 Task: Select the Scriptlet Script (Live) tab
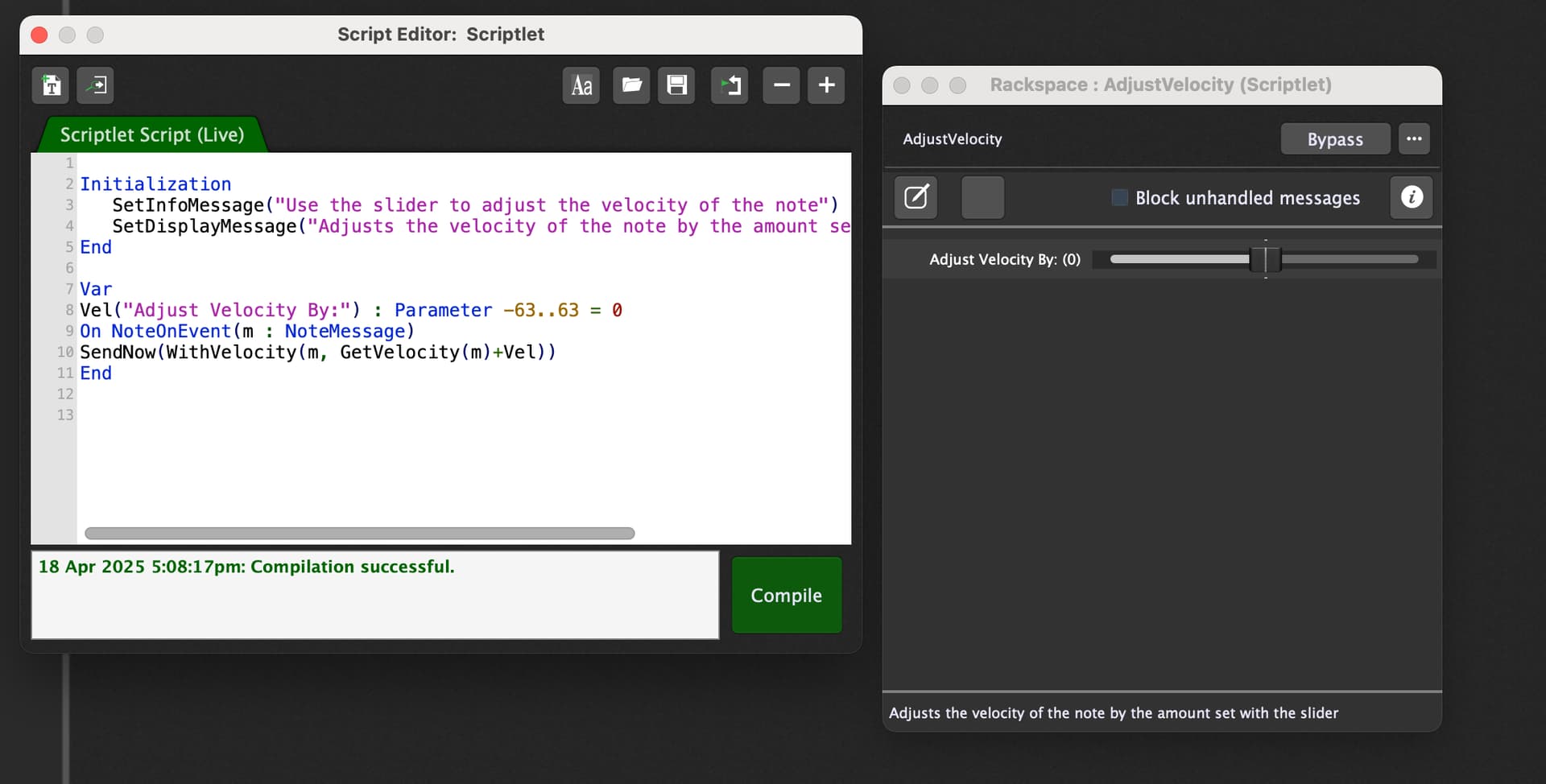(152, 134)
